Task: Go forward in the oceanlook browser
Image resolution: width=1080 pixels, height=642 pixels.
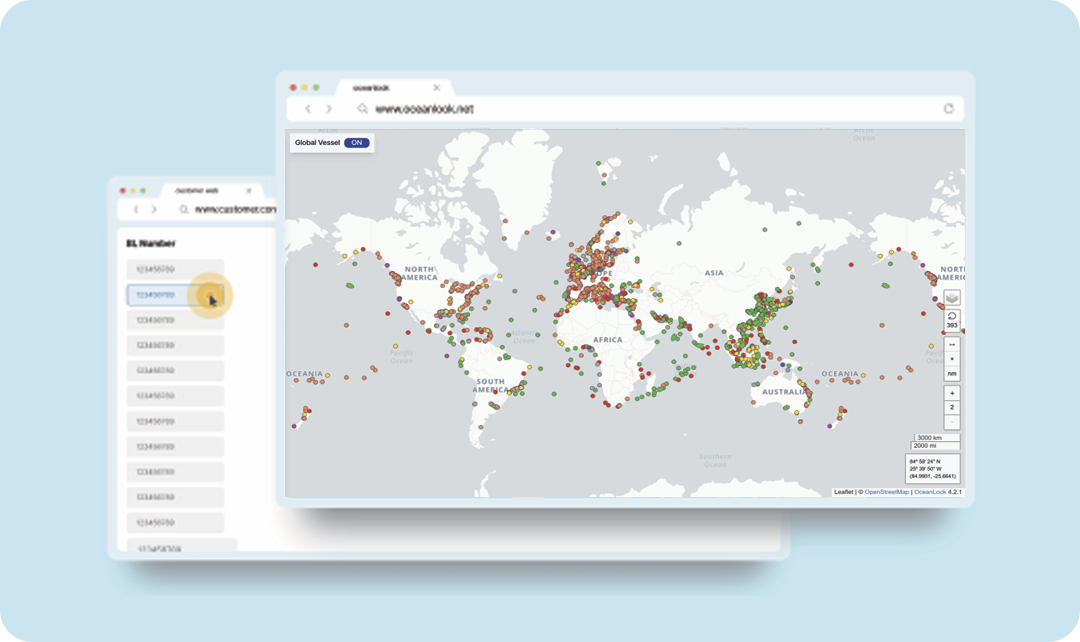Action: pyautogui.click(x=328, y=109)
